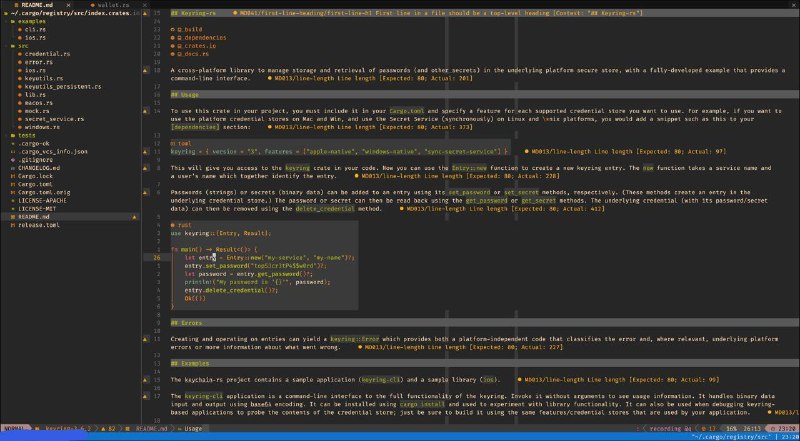Open secret_service.rs in the file tree

pos(54,119)
